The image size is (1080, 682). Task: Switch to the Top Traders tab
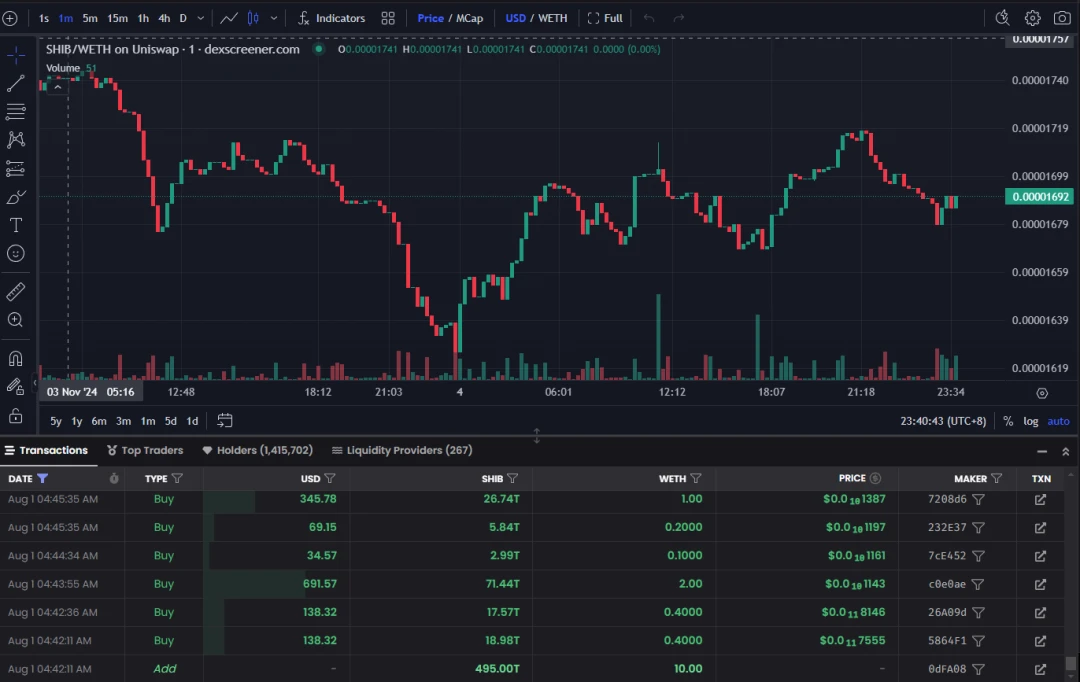[x=145, y=450]
